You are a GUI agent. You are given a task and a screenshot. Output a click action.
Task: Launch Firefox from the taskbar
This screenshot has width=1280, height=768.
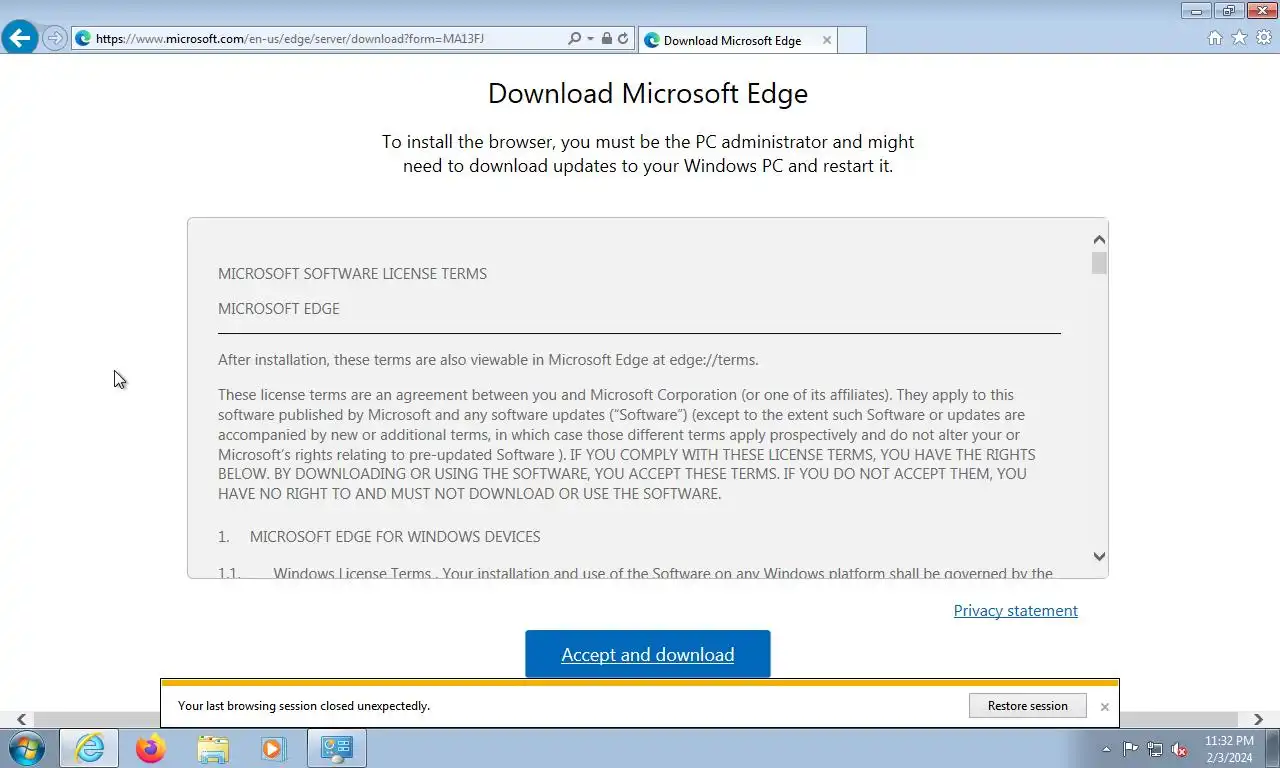[x=151, y=748]
